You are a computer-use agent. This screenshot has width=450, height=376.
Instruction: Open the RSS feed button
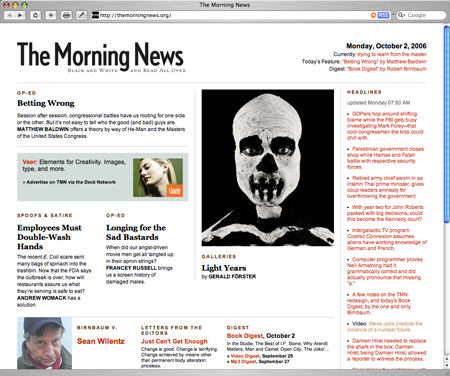coord(383,15)
